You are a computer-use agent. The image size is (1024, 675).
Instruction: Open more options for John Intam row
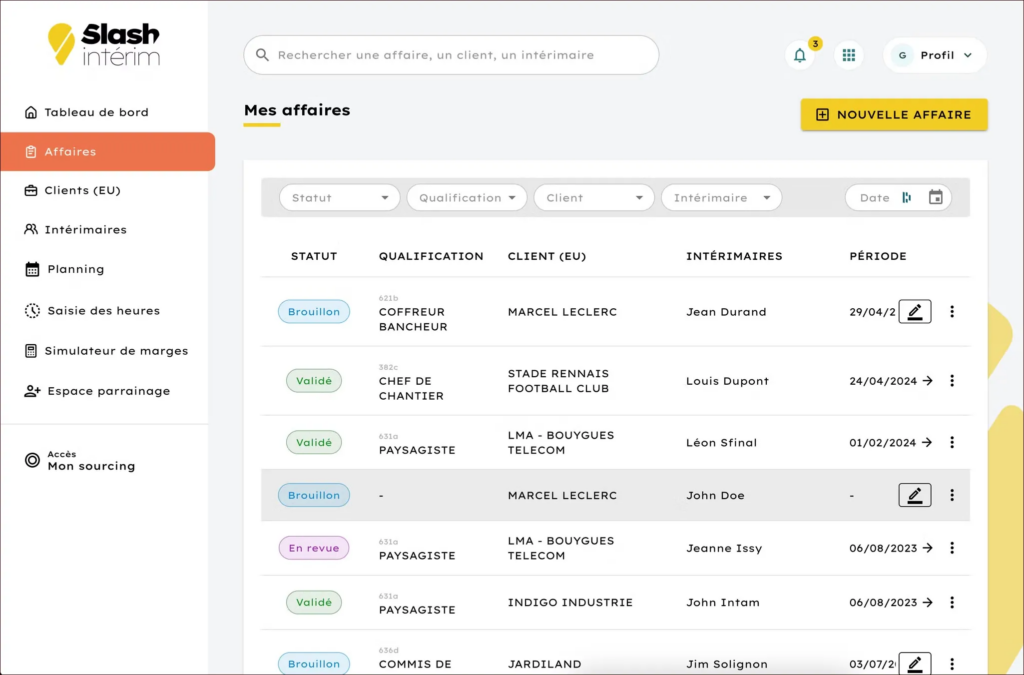[x=952, y=602]
